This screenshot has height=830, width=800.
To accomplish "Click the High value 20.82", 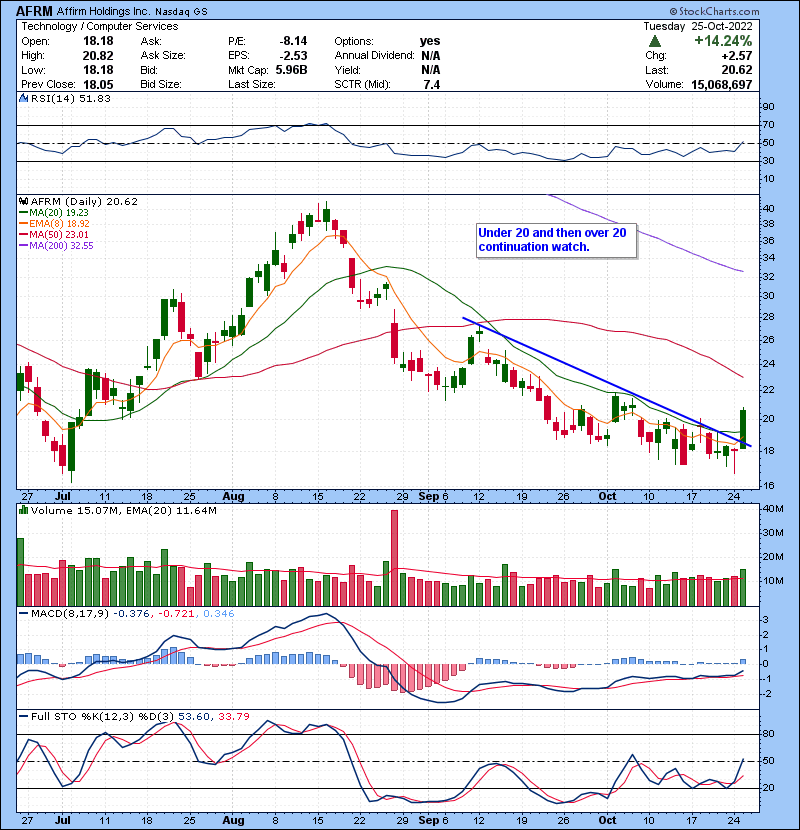I will point(98,56).
